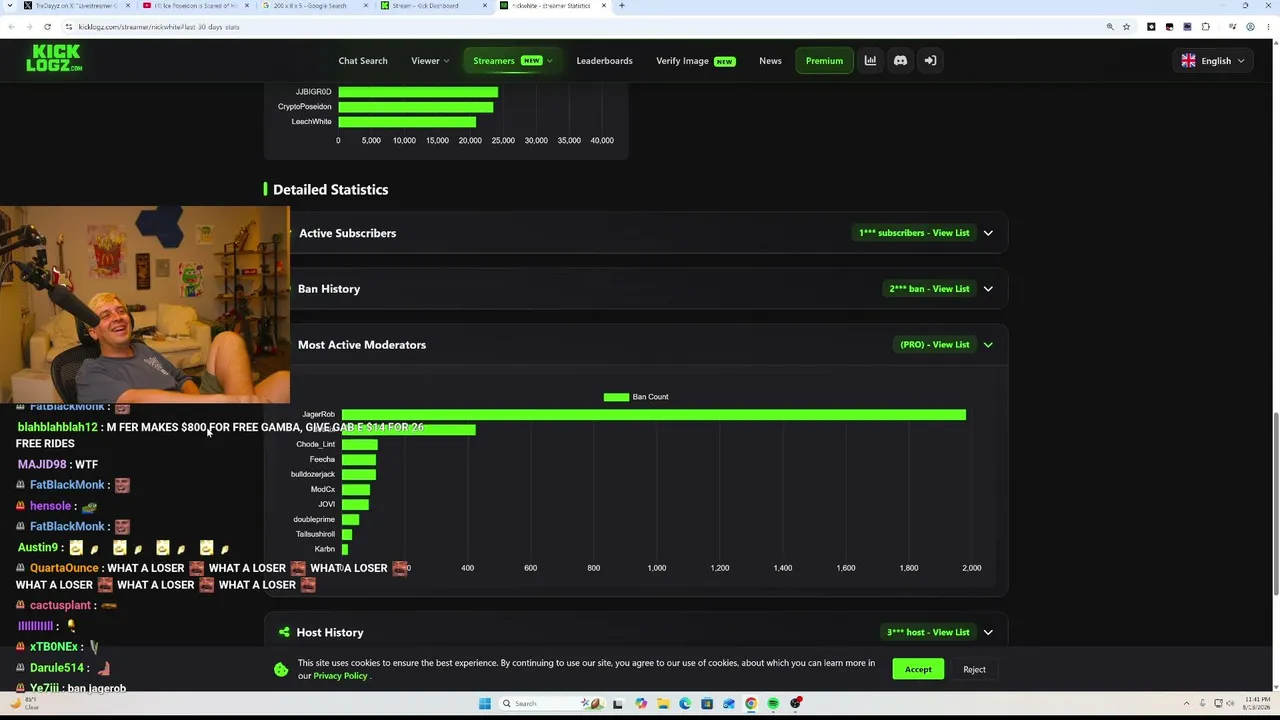The height and width of the screenshot is (720, 1280).
Task: Open Spotify from the taskbar
Action: [773, 704]
